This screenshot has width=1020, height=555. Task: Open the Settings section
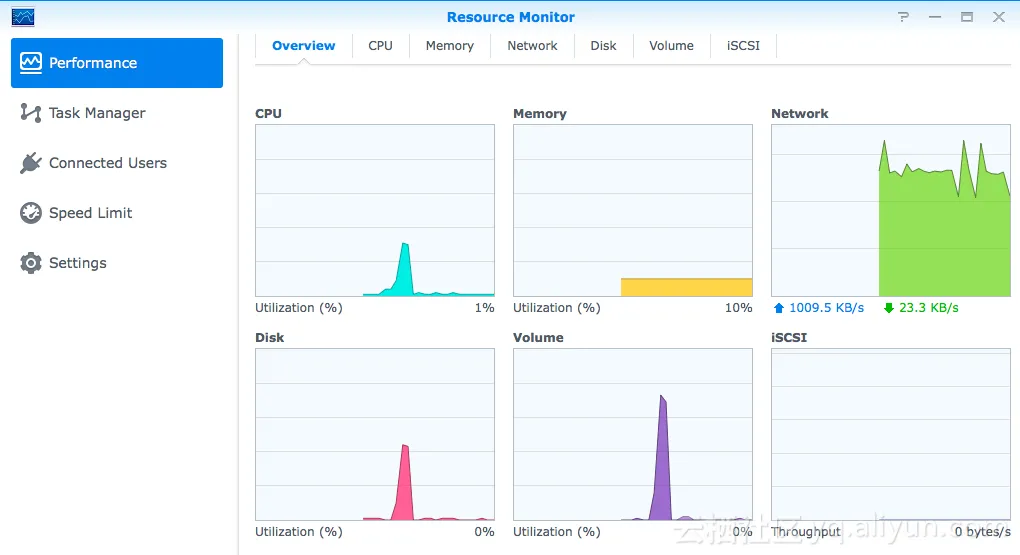117,263
